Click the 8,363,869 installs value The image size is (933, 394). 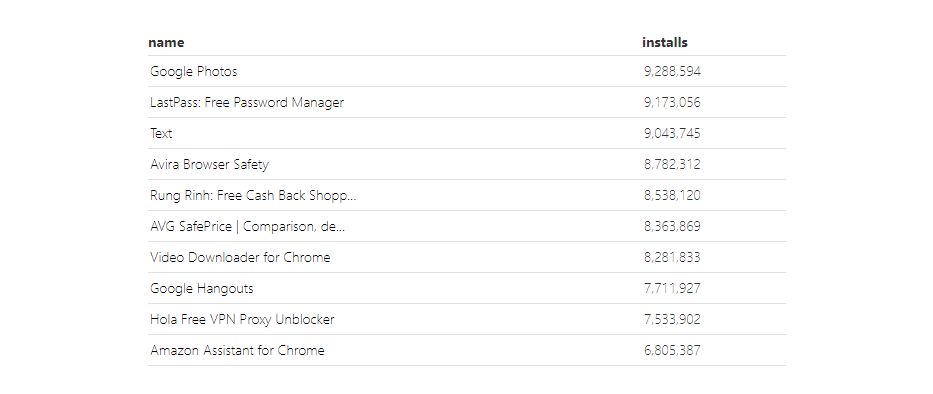click(x=672, y=226)
